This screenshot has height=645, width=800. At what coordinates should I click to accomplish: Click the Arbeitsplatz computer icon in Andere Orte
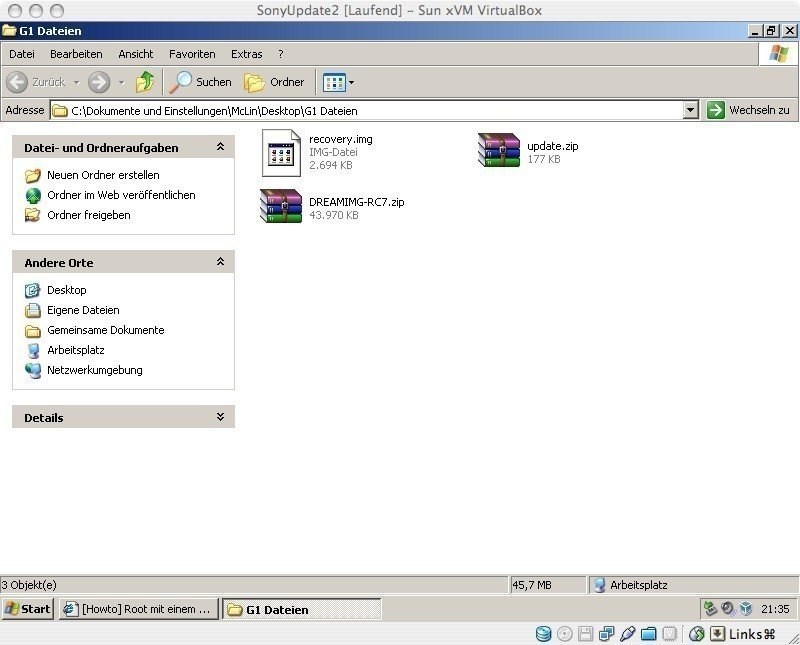[33, 351]
